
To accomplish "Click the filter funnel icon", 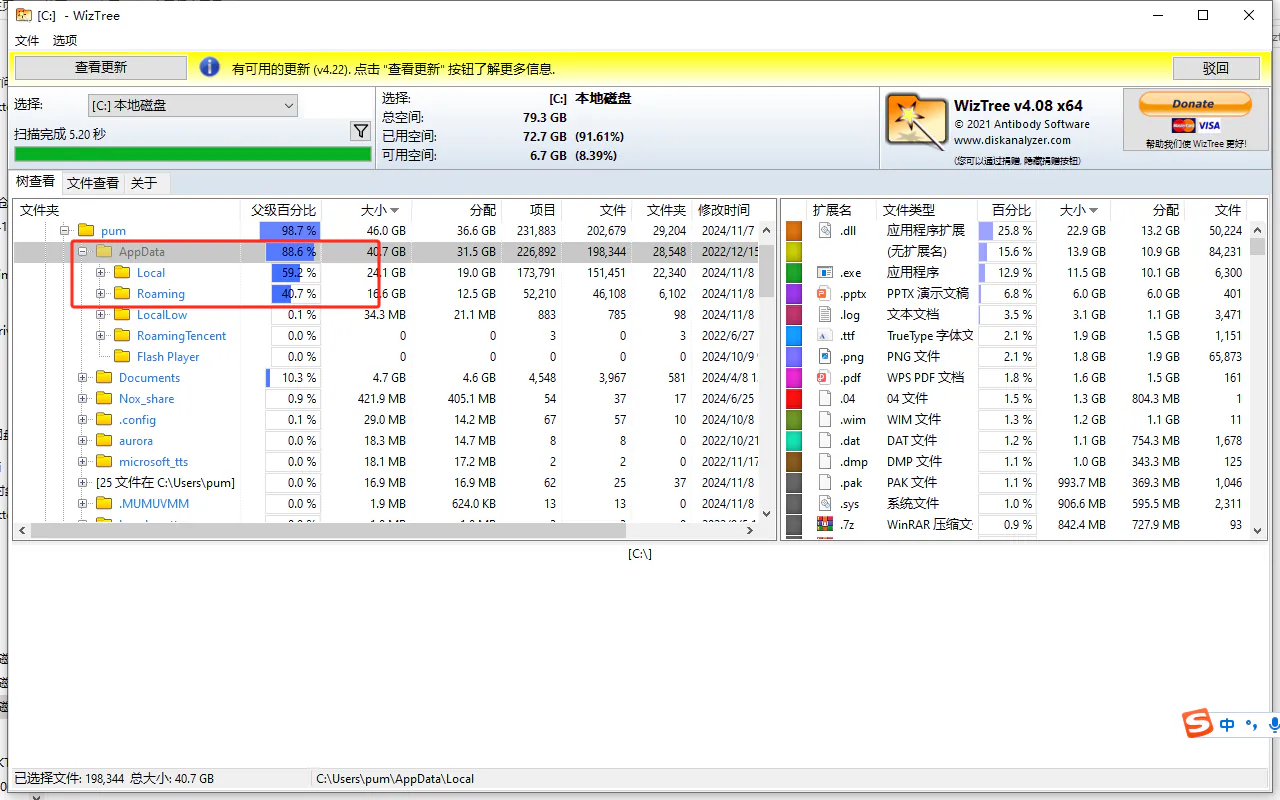I will pos(360,132).
